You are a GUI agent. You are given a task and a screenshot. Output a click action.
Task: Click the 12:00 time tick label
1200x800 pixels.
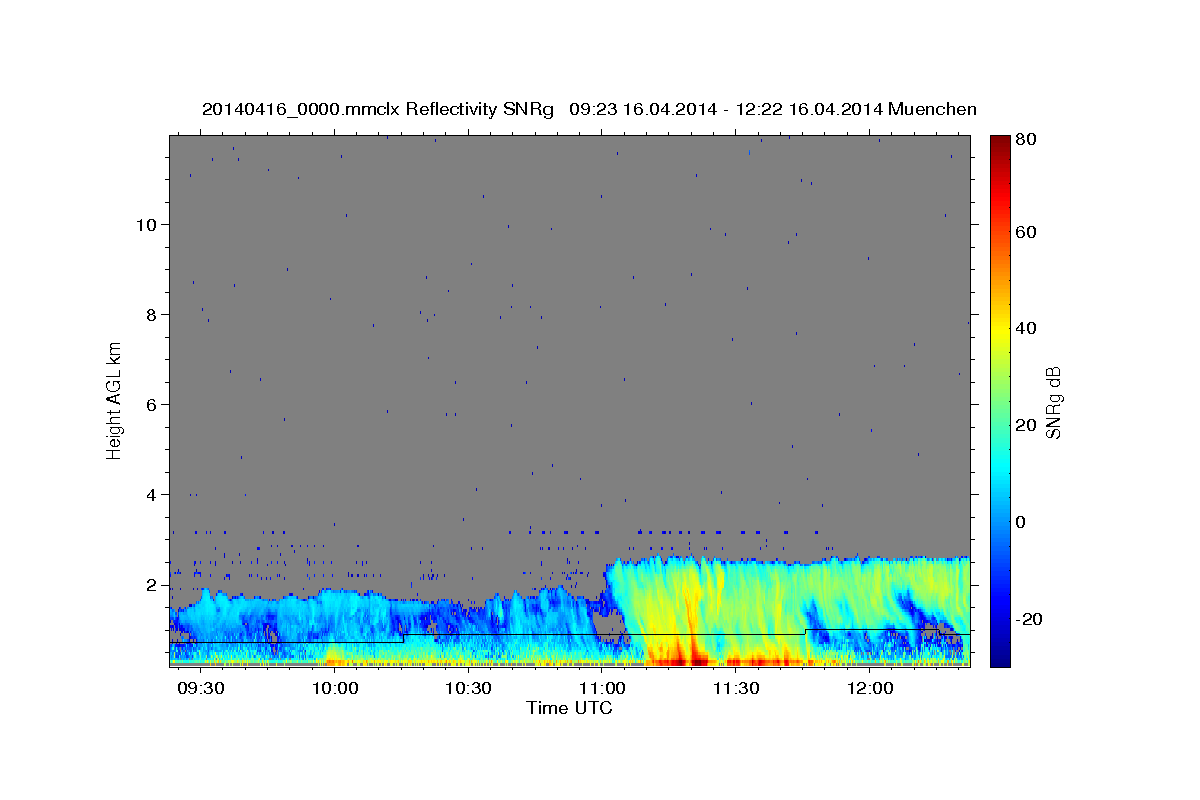(870, 689)
